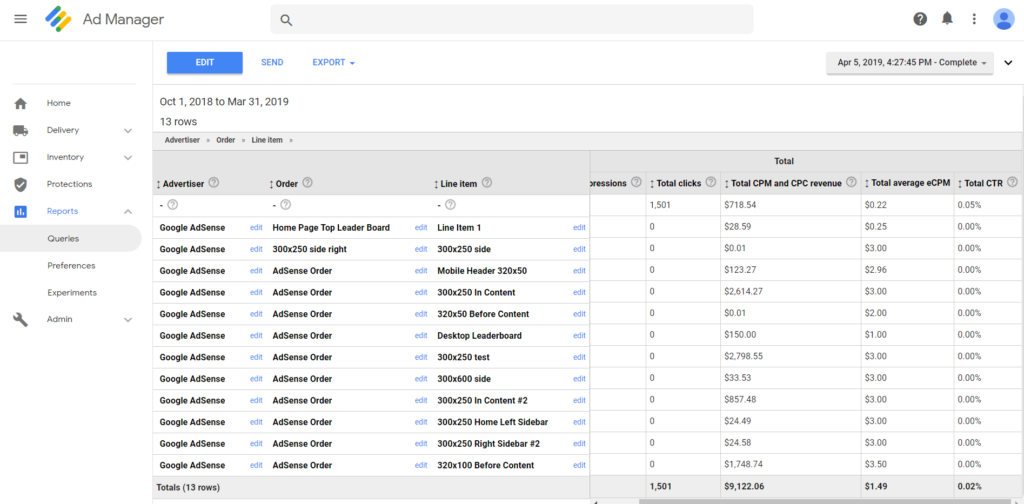
Task: Click edit link for Home Page Top Leader Board order
Action: pos(421,228)
